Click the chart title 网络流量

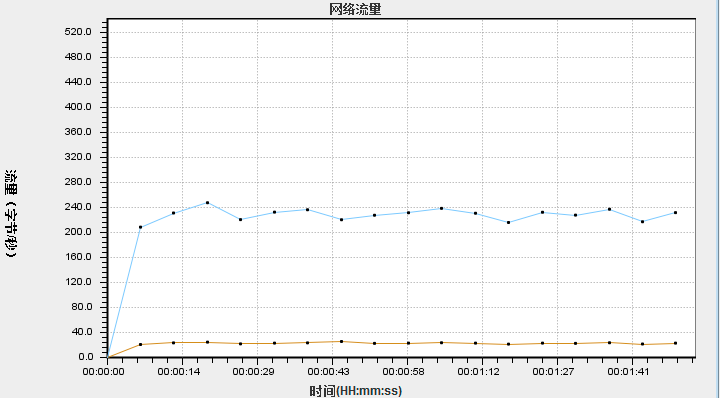pos(355,9)
